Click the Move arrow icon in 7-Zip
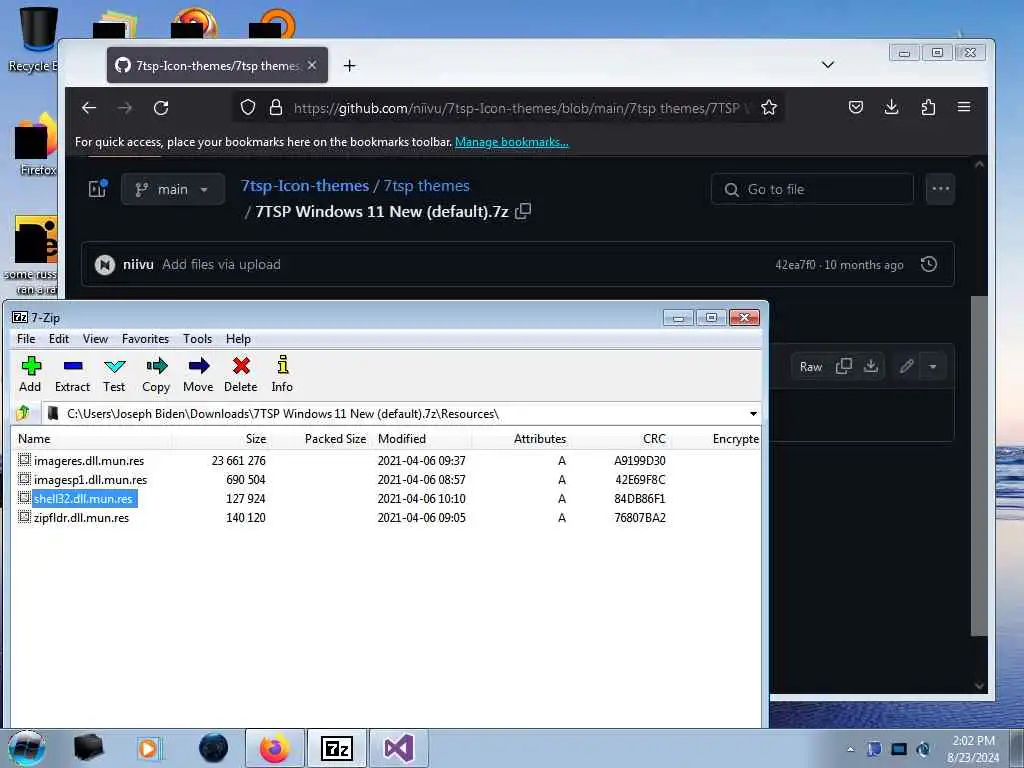The image size is (1024, 768). 198,374
